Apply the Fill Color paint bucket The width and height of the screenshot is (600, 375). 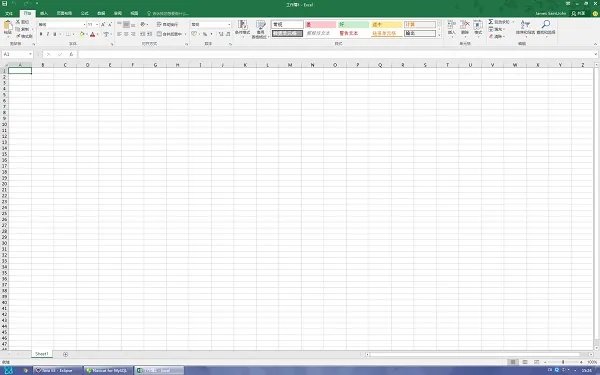(82, 34)
